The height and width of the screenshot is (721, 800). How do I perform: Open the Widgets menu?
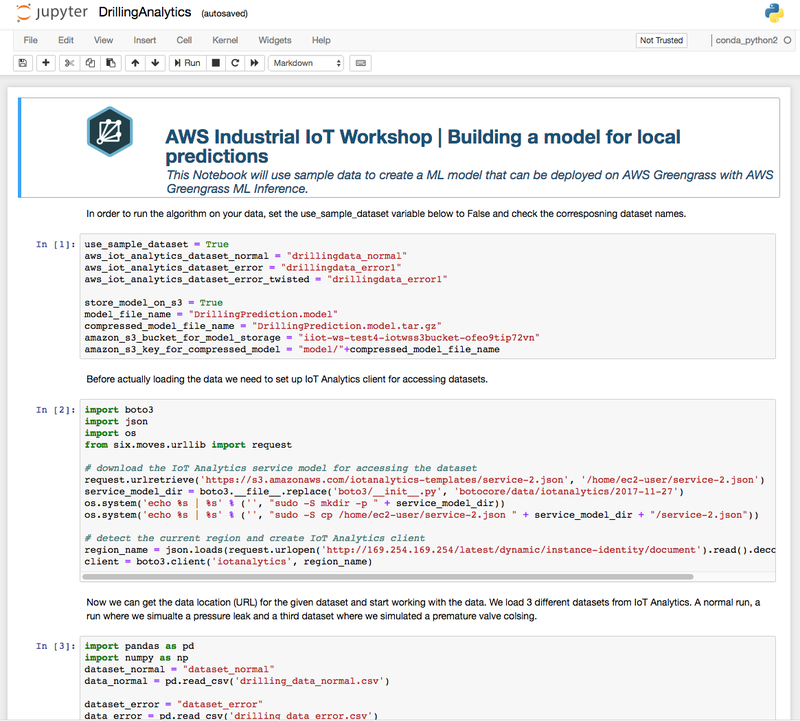pos(275,40)
